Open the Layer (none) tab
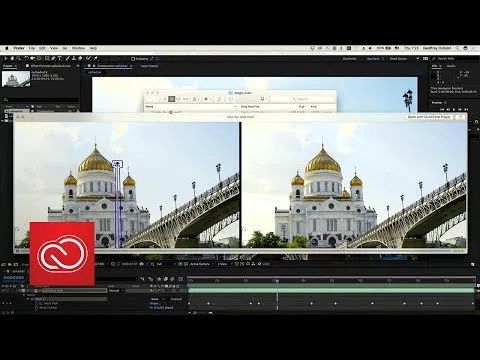Image resolution: width=480 pixels, height=360 pixels. click(x=149, y=66)
